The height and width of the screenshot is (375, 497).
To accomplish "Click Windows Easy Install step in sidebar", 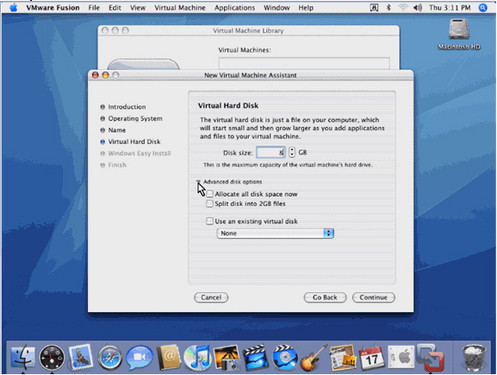I will 139,153.
